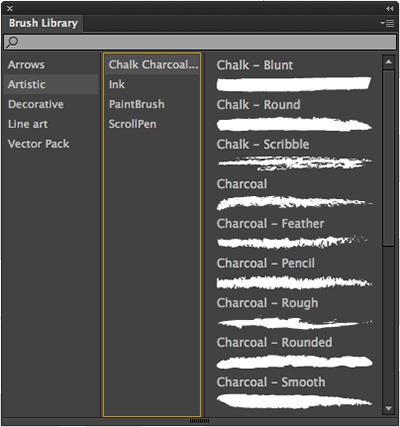Click the bottom panel resize grip
The width and height of the screenshot is (400, 427).
pyautogui.click(x=199, y=421)
